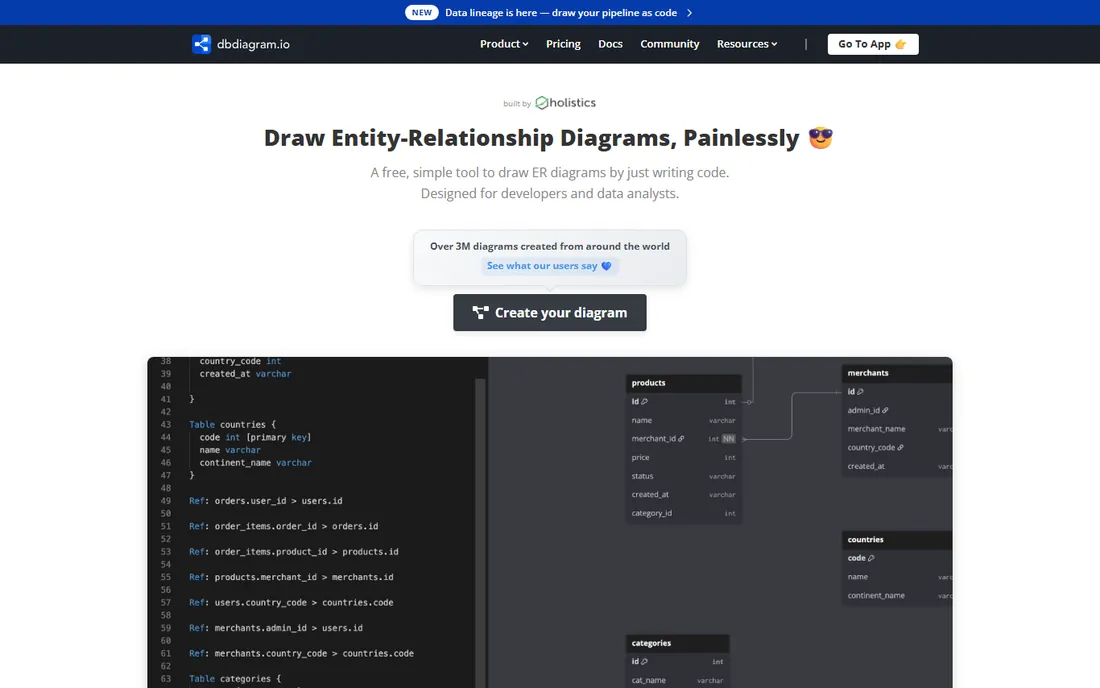The height and width of the screenshot is (688, 1100).
Task: Click 'continent_name varchar' code line
Action: pyautogui.click(x=255, y=463)
